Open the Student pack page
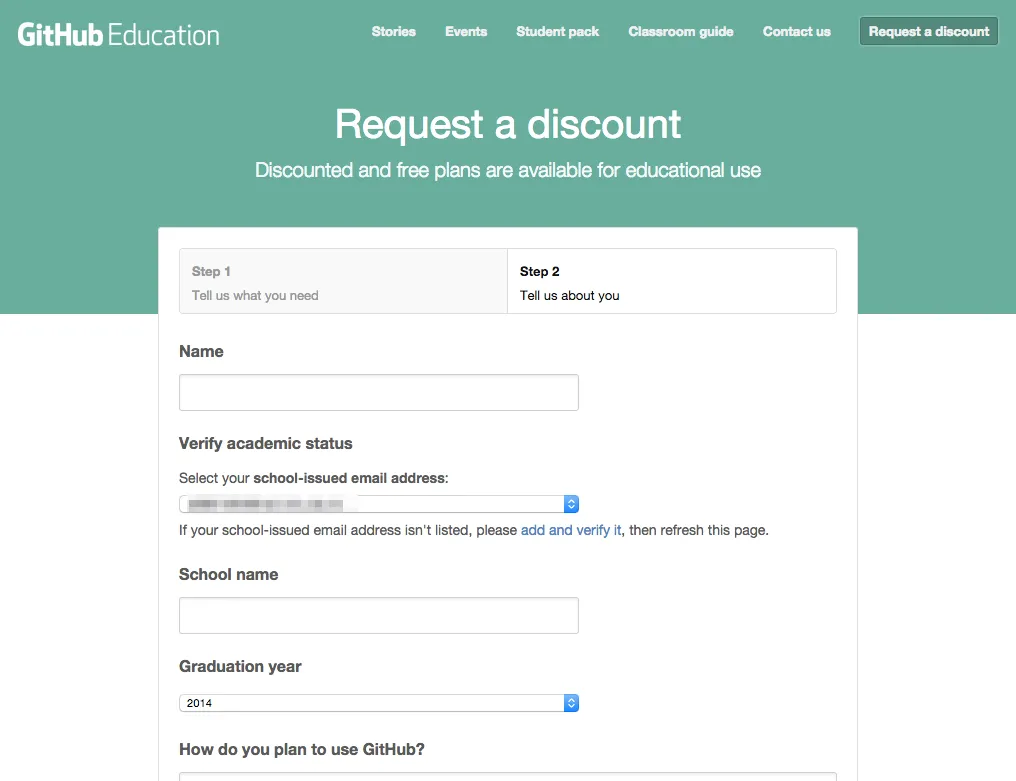Viewport: 1016px width, 781px height. point(557,32)
